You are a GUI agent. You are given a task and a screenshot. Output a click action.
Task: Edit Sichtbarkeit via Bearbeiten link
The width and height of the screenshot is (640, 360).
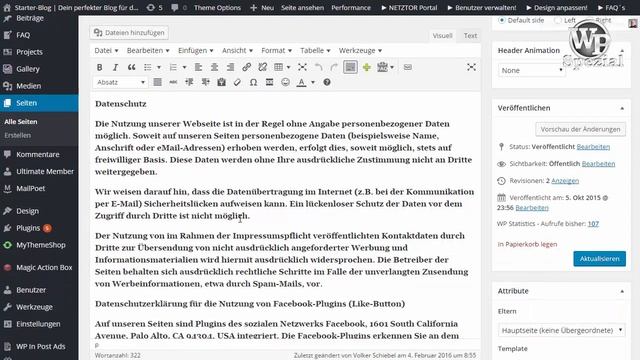[x=598, y=164]
